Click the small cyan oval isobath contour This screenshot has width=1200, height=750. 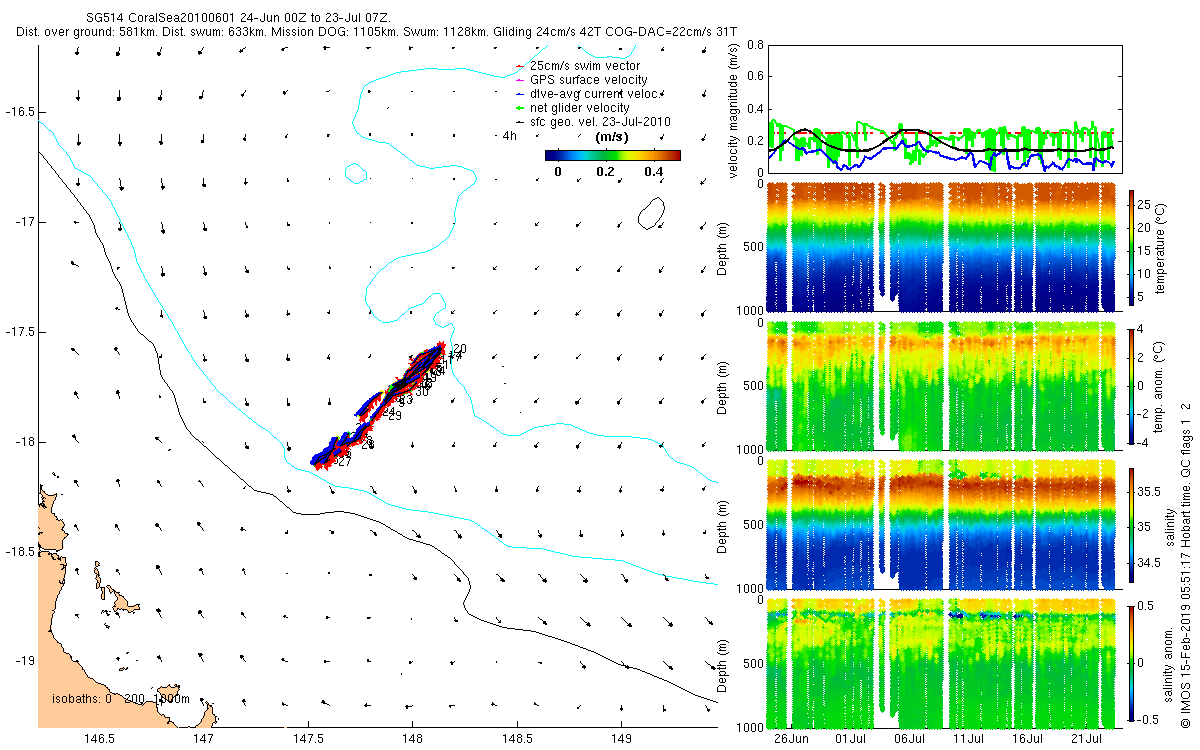pyautogui.click(x=355, y=174)
